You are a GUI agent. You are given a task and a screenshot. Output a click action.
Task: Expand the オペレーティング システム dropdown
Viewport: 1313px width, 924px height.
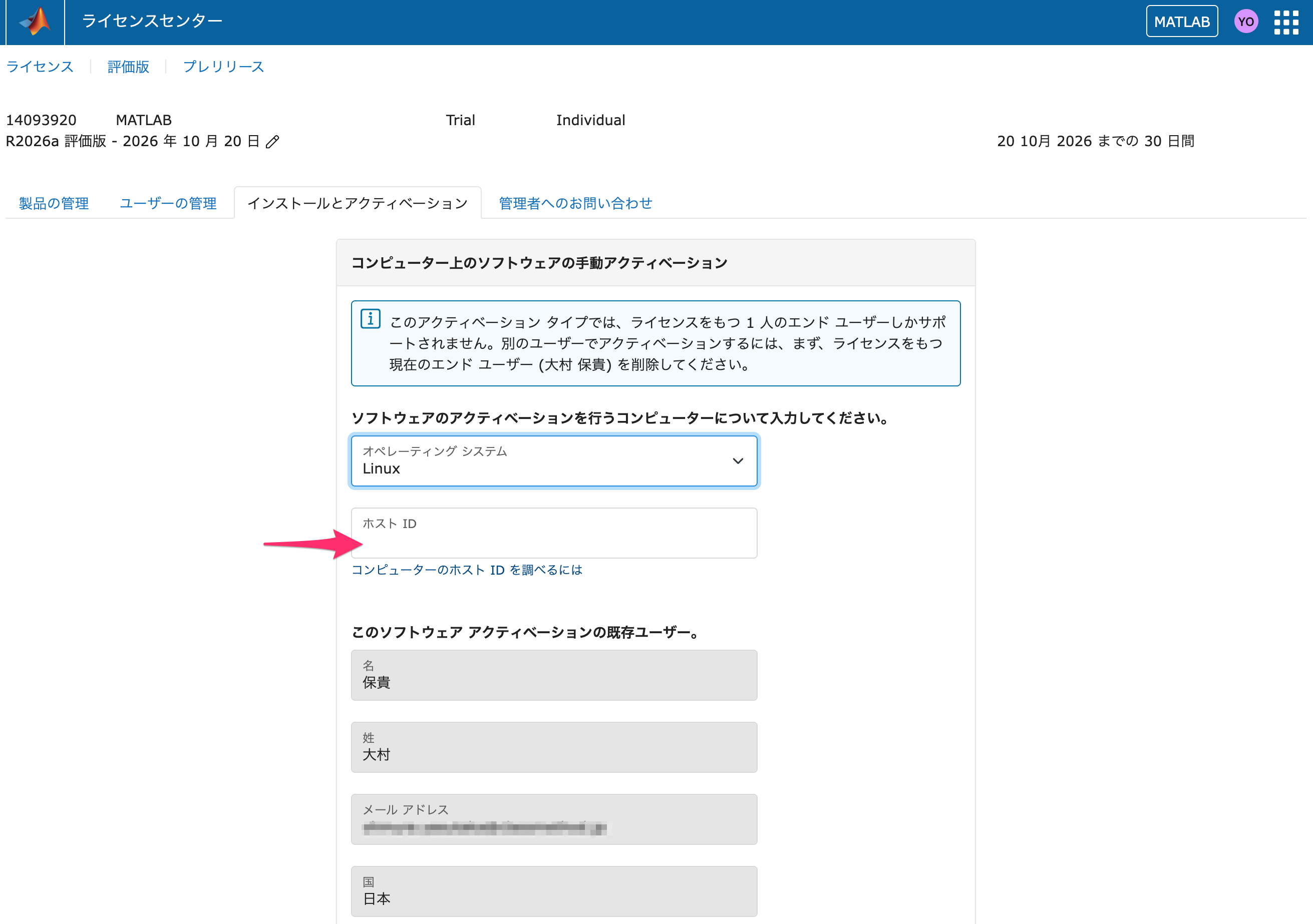[554, 461]
